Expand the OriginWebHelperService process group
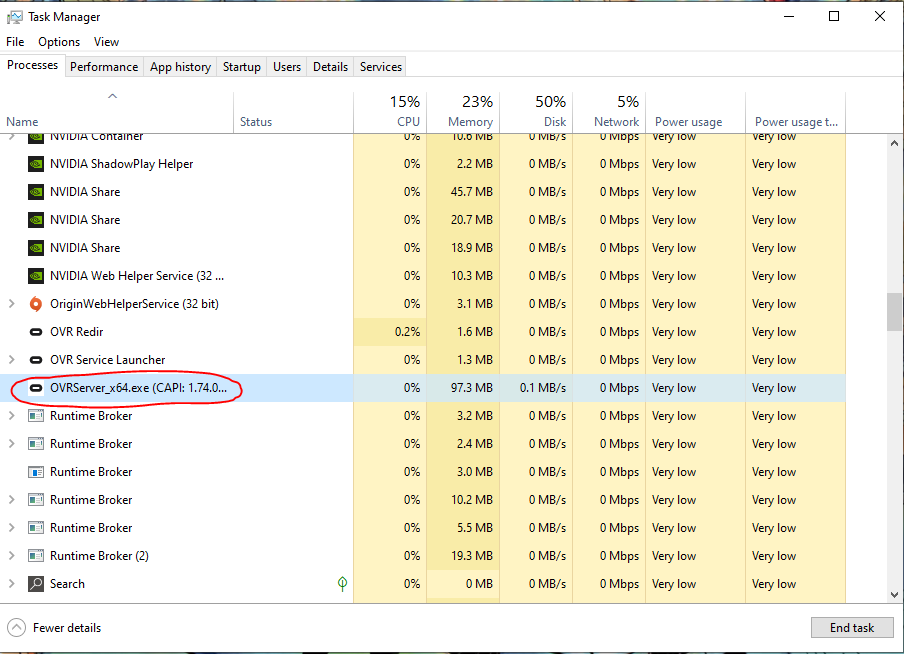Screen dimensions: 904x654 [12, 303]
